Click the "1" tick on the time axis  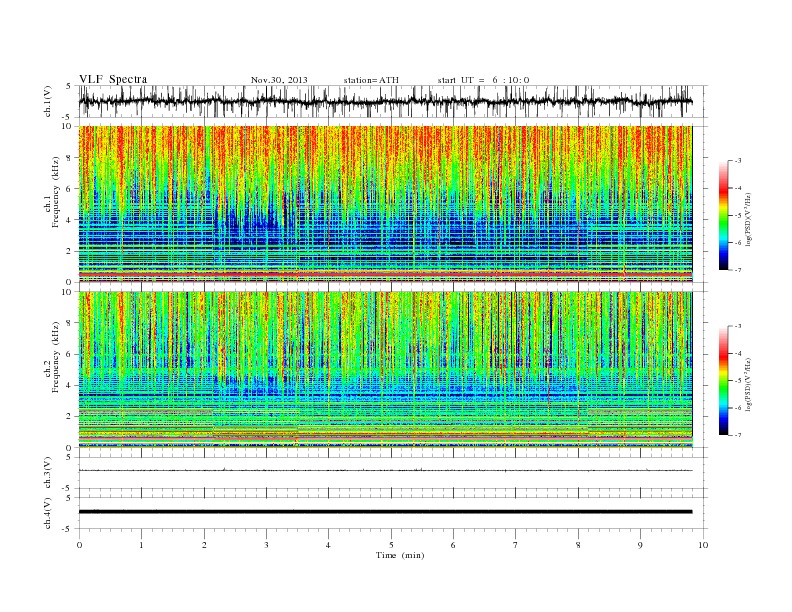[x=141, y=545]
